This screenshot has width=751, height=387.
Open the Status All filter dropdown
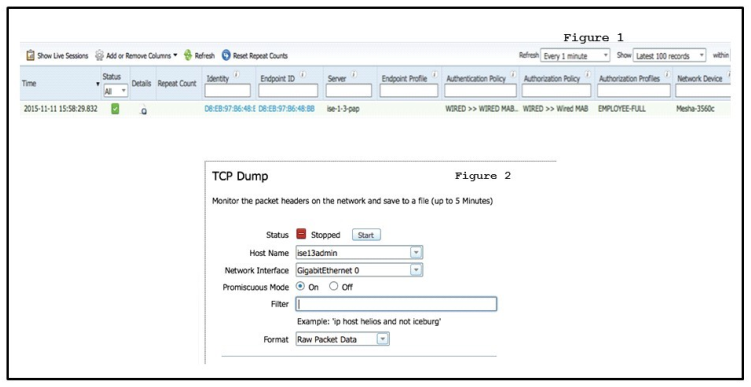pyautogui.click(x=115, y=91)
